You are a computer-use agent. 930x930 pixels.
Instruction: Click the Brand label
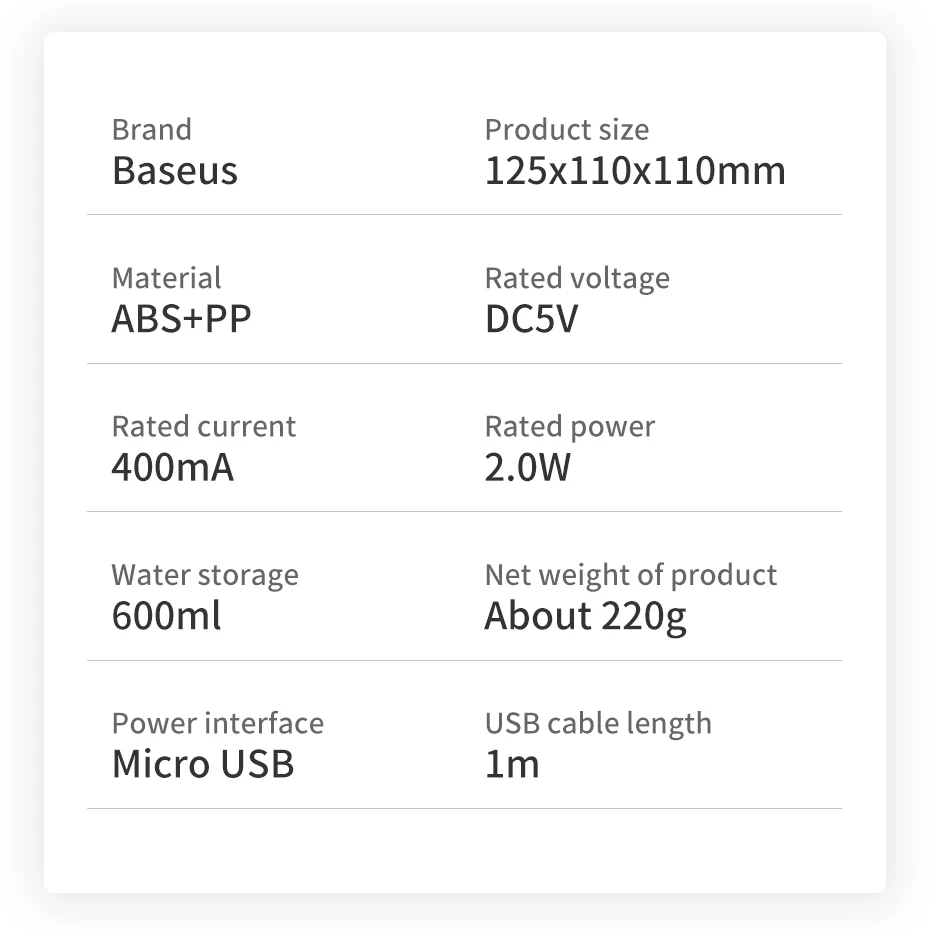(x=151, y=130)
